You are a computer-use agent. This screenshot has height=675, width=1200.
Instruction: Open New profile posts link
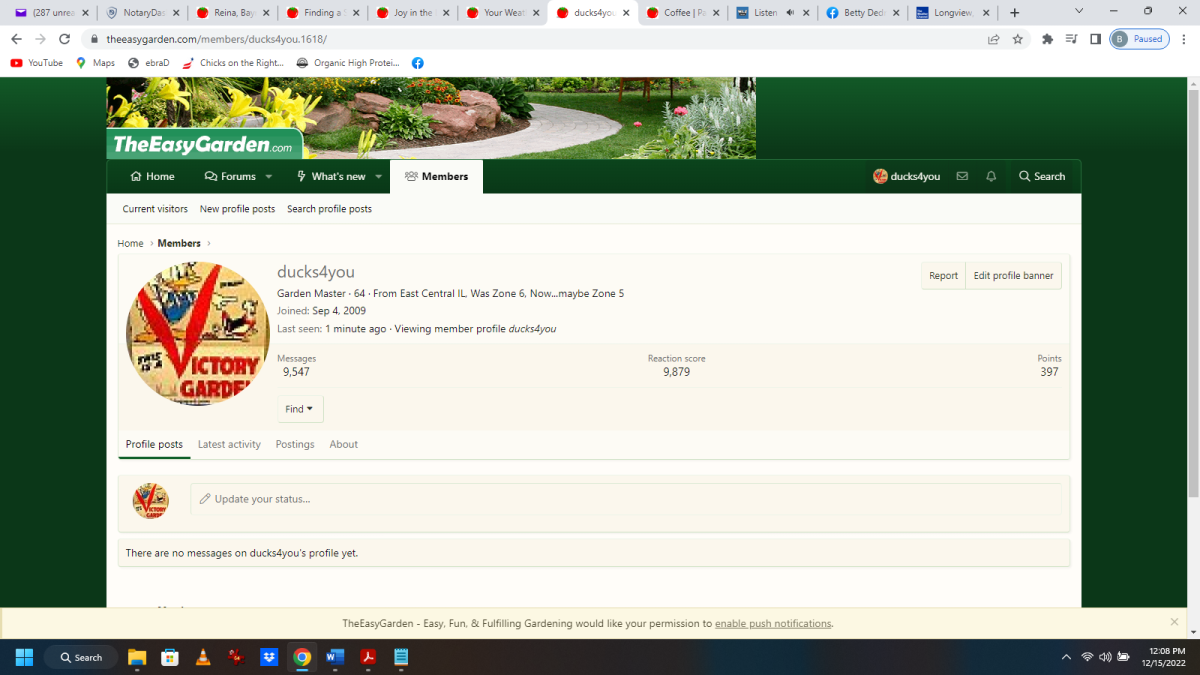pyautogui.click(x=237, y=209)
